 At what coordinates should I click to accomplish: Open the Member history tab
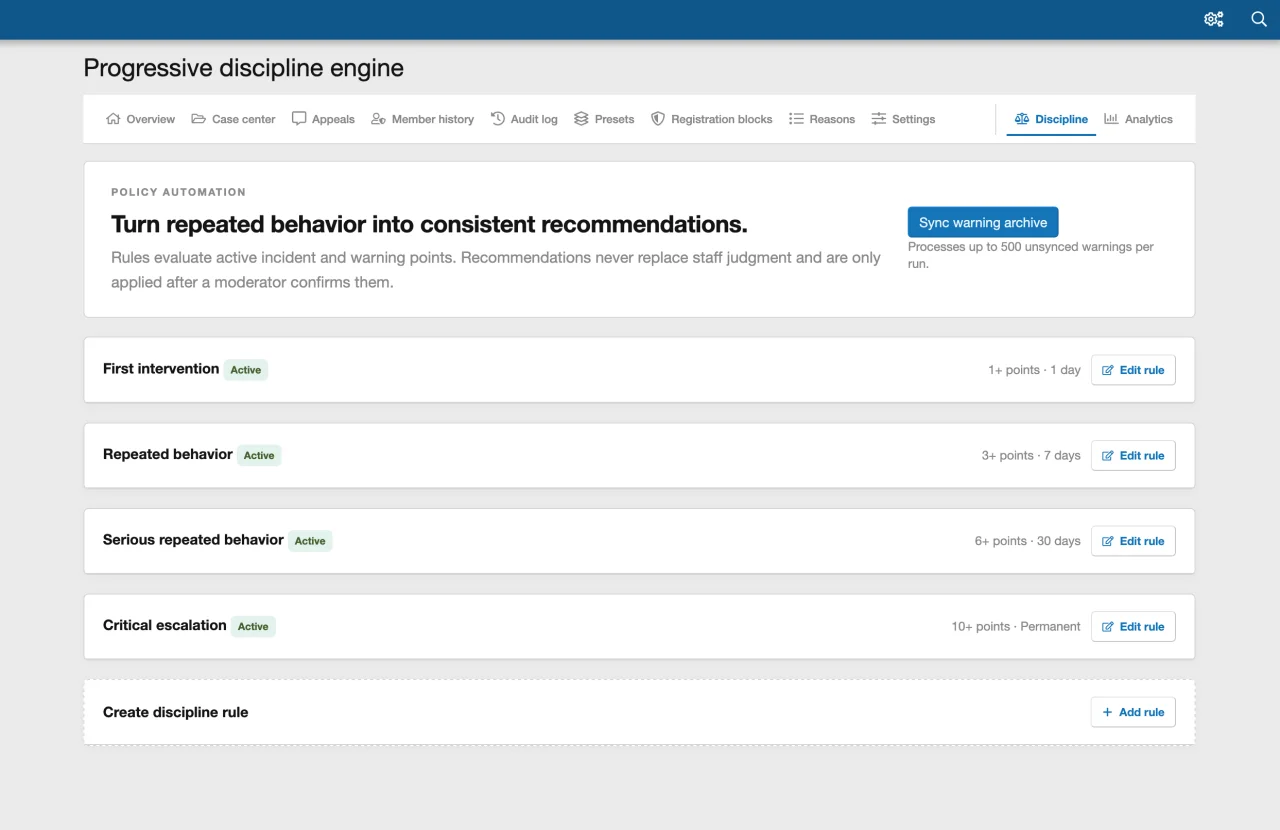click(x=422, y=119)
